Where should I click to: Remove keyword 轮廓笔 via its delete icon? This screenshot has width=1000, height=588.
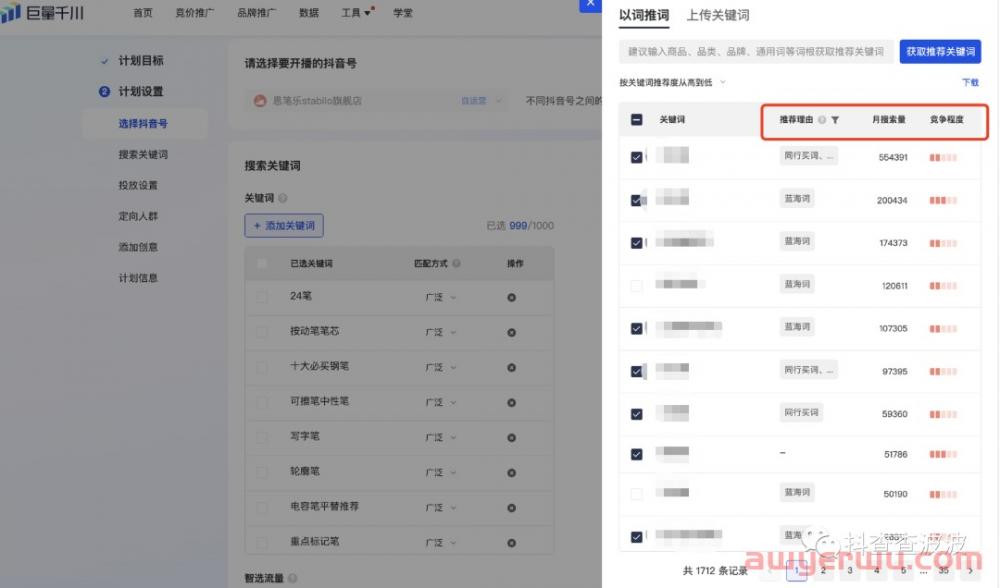tap(511, 473)
